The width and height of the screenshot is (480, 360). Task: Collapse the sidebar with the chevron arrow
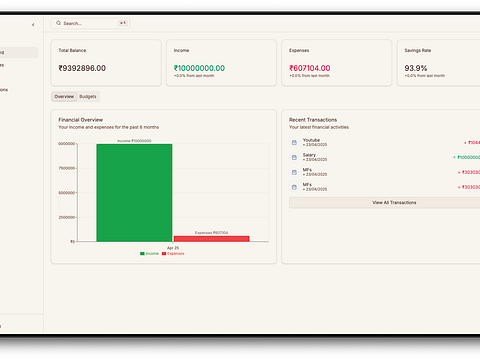tap(33, 25)
